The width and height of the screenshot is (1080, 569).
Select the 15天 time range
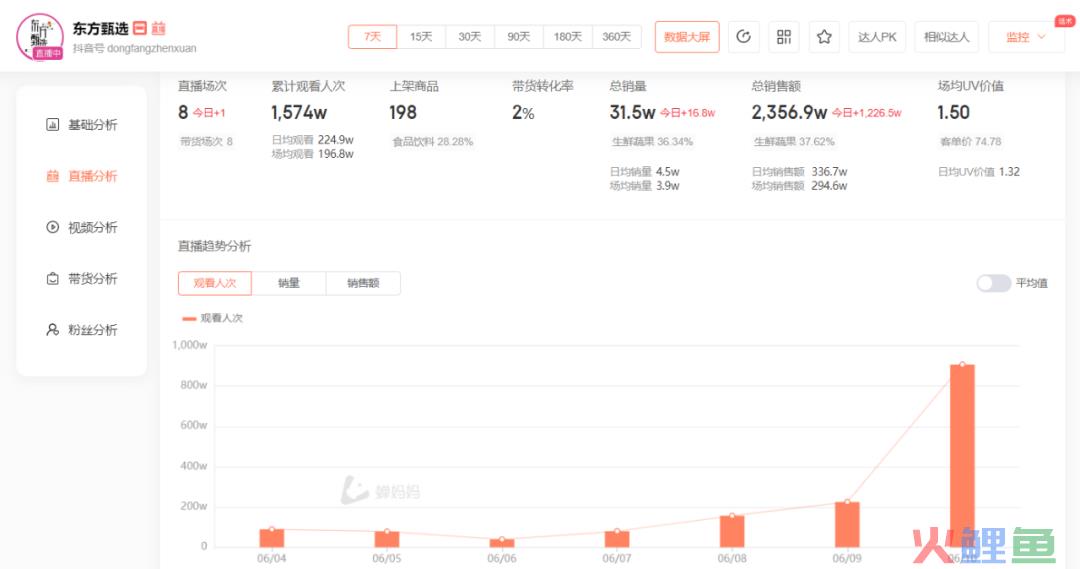click(422, 37)
